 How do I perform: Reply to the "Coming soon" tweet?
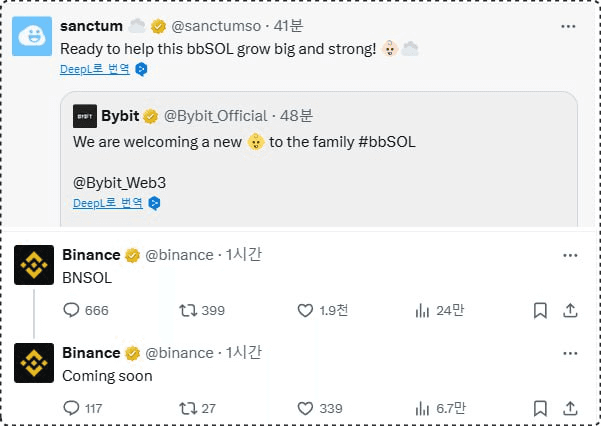[71, 408]
